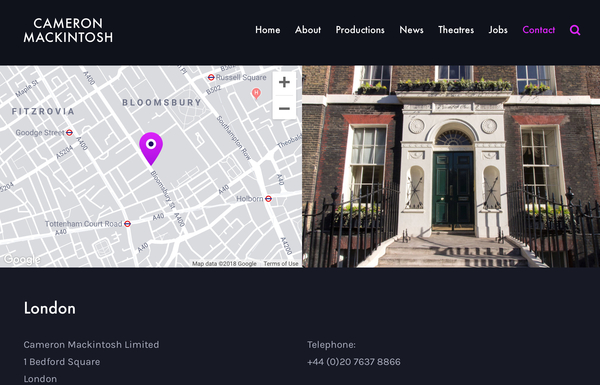Click the Holborn tube station icon

tap(269, 199)
